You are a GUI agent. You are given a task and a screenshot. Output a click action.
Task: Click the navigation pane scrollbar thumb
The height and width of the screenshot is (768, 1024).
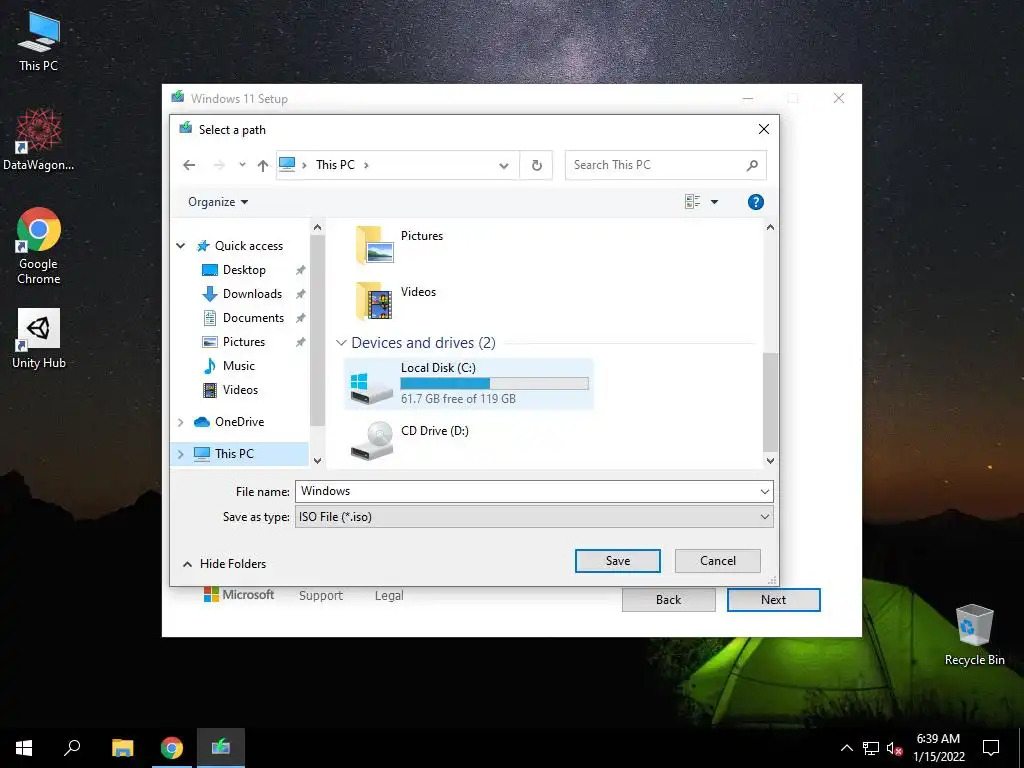click(317, 330)
